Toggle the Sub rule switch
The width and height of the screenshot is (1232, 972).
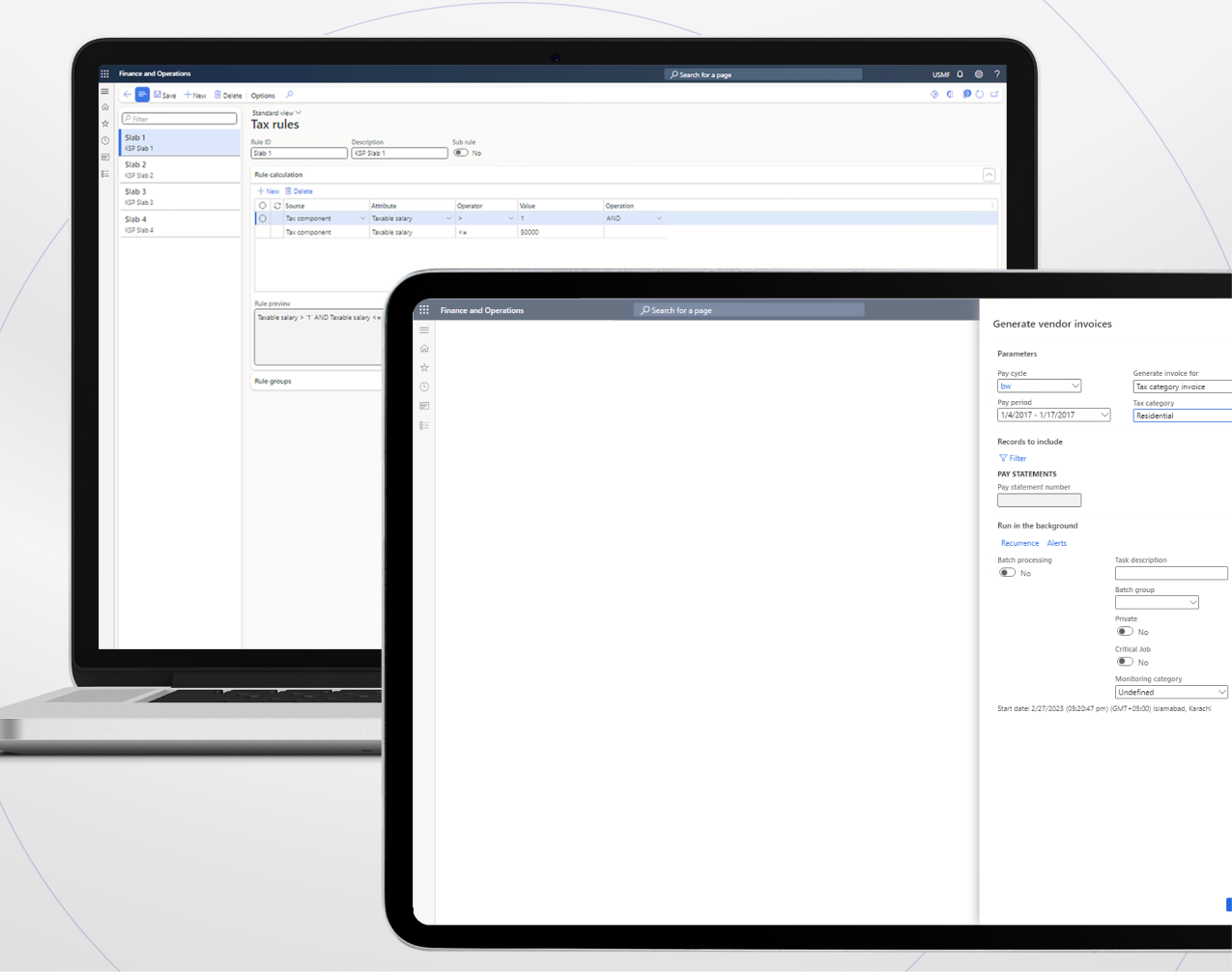click(x=461, y=153)
